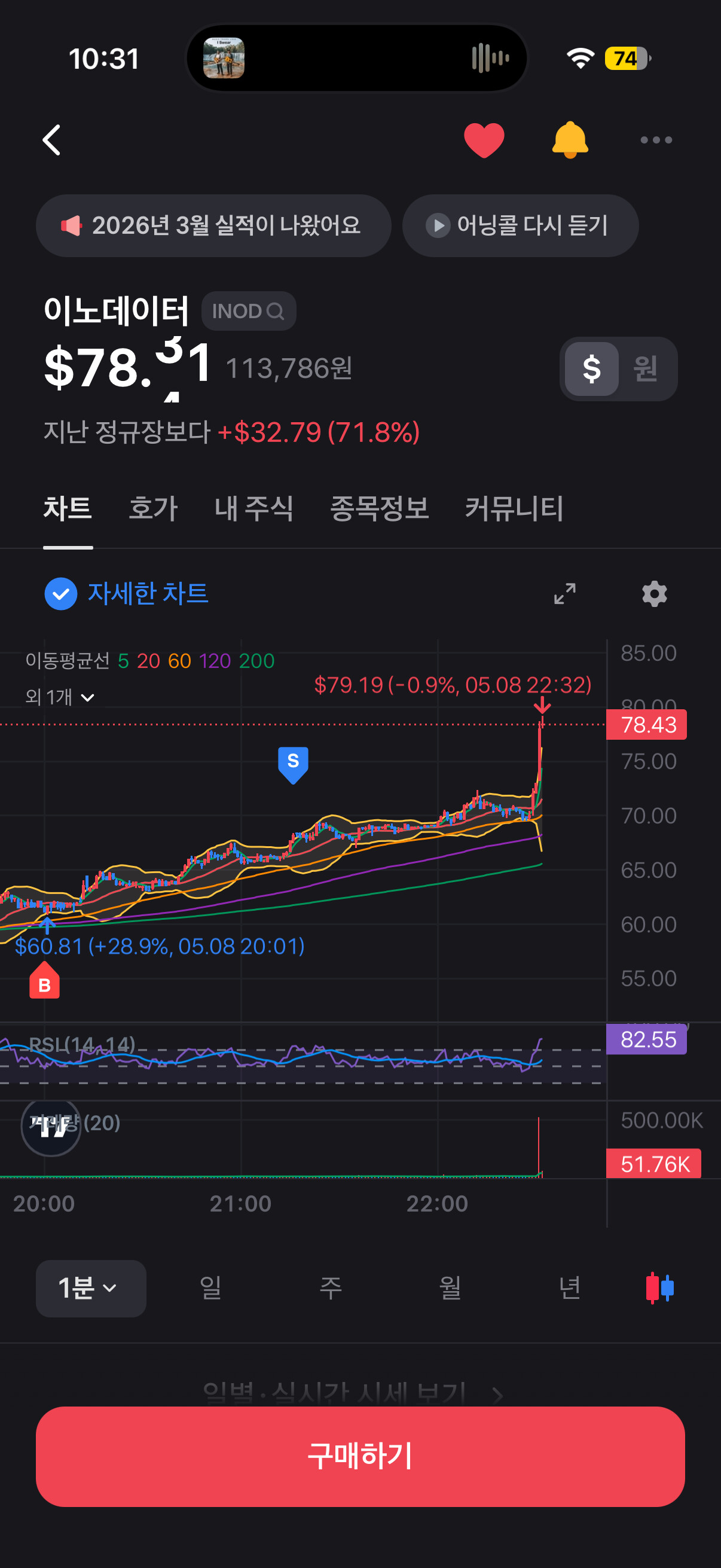Open 일별·실시간 시세 보기 link
721x1568 pixels.
[x=353, y=1393]
